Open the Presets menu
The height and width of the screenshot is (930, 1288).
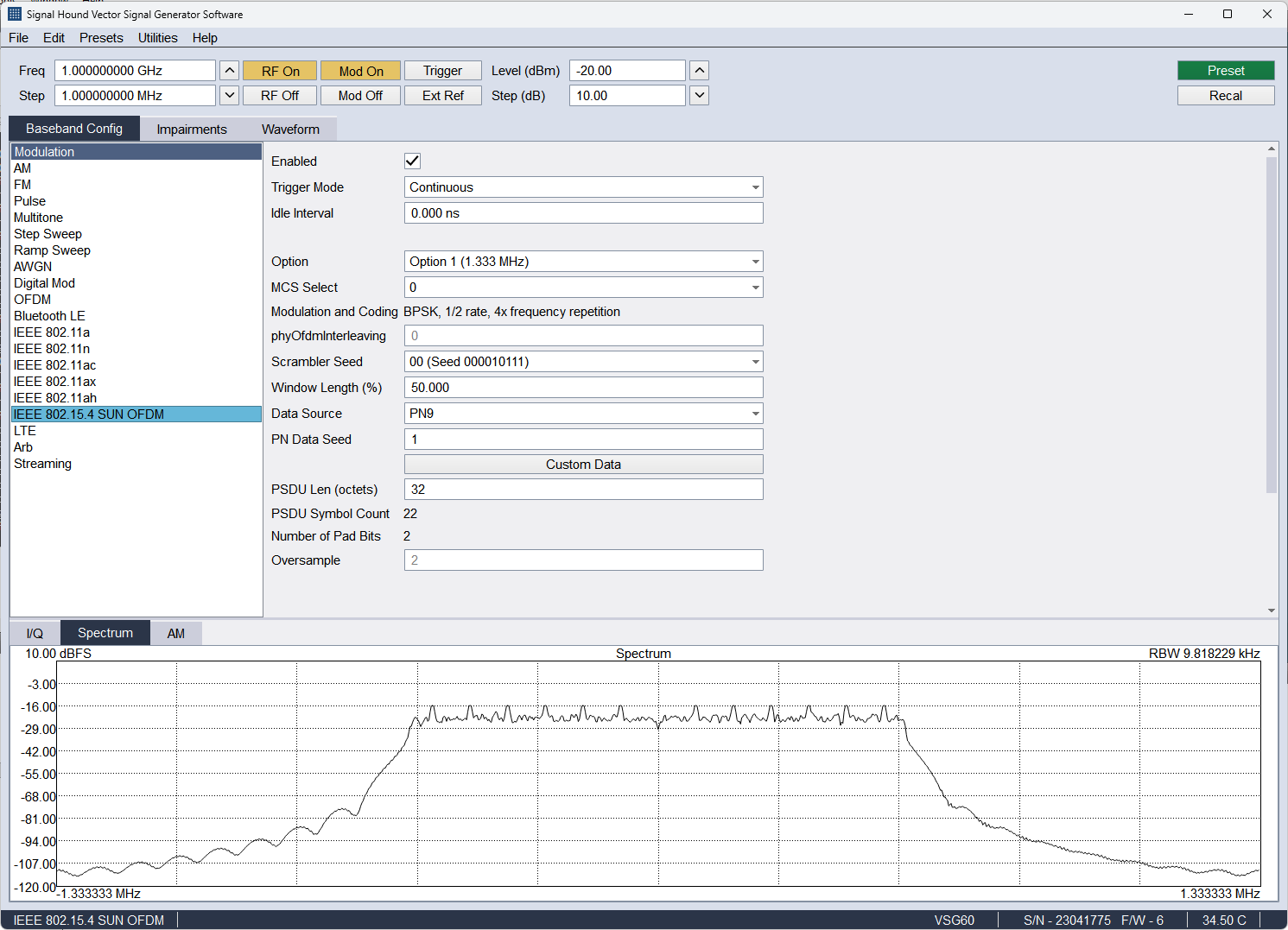point(101,38)
